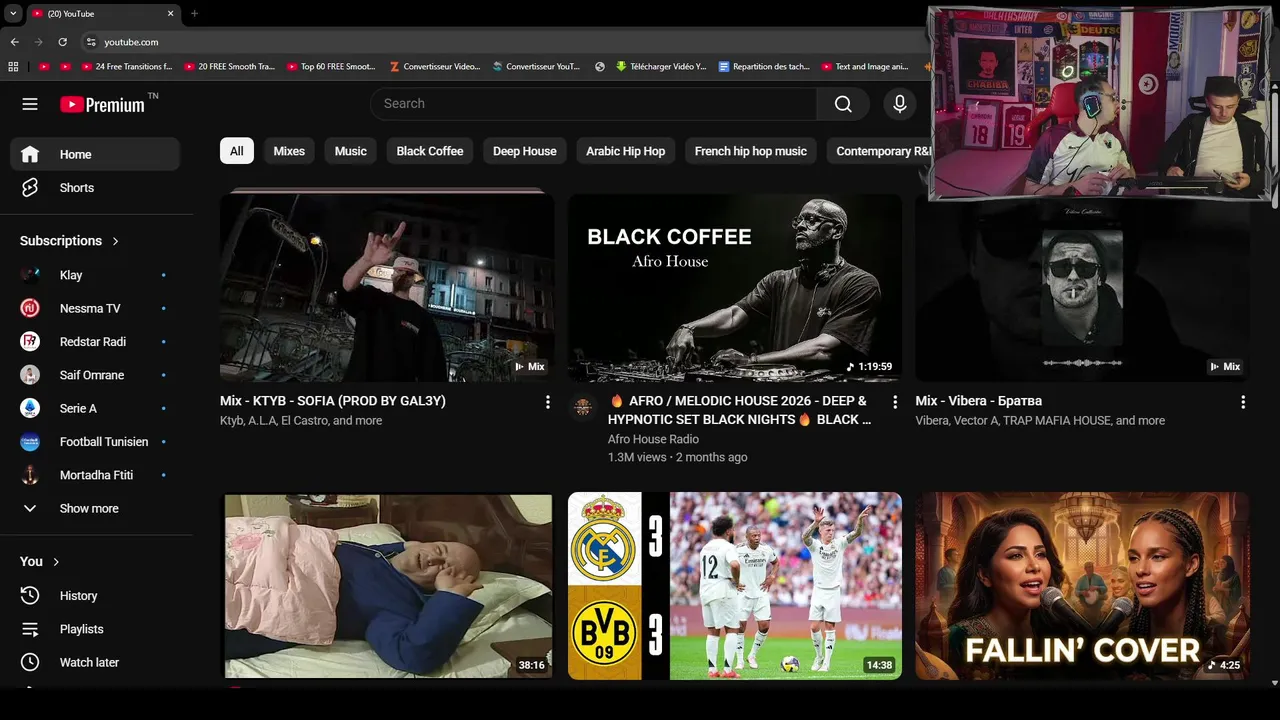
Task: Select the Arabic Hip Hop chip
Action: pos(626,151)
